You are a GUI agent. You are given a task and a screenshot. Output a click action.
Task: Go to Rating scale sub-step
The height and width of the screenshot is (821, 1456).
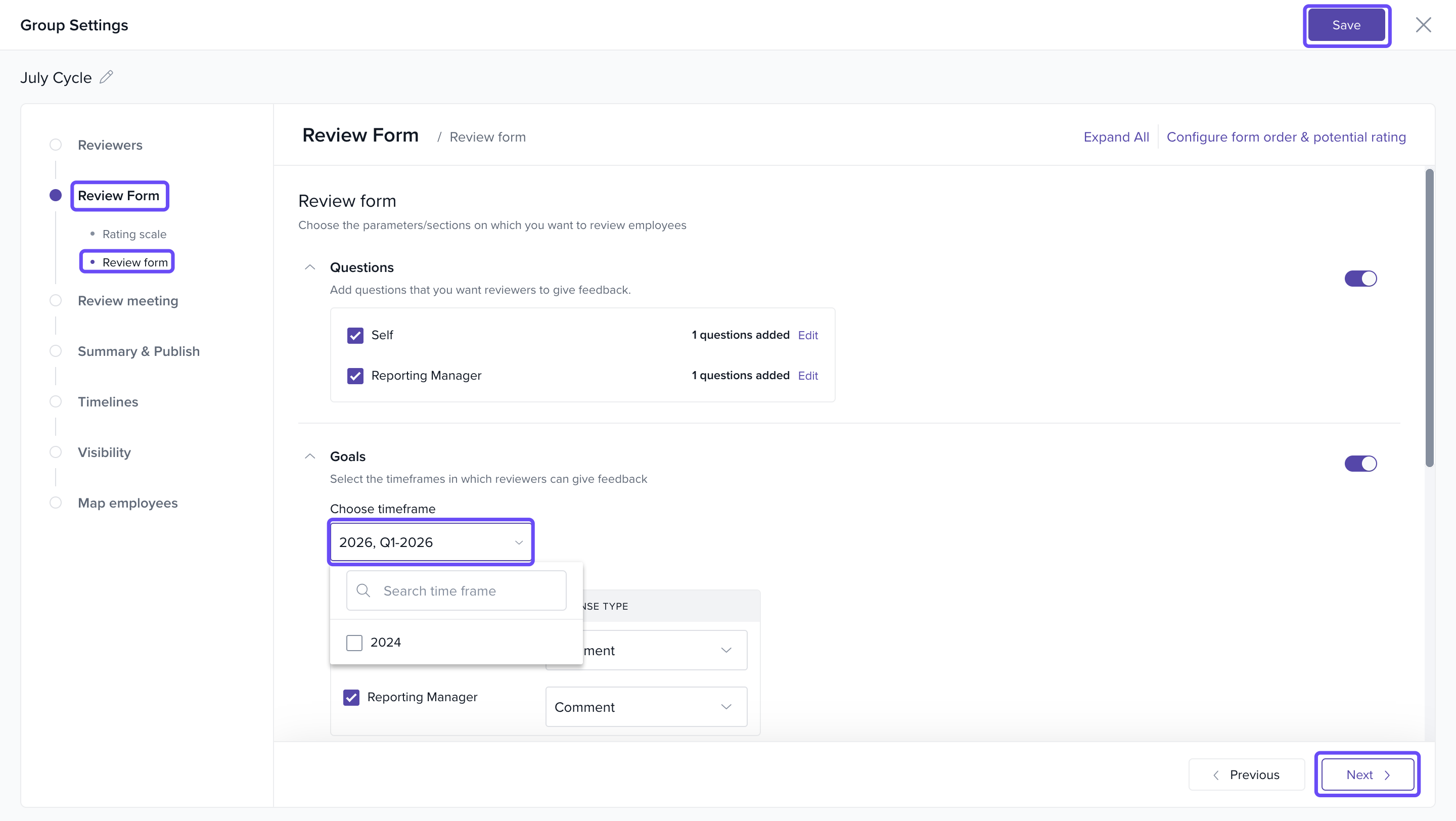coord(134,234)
